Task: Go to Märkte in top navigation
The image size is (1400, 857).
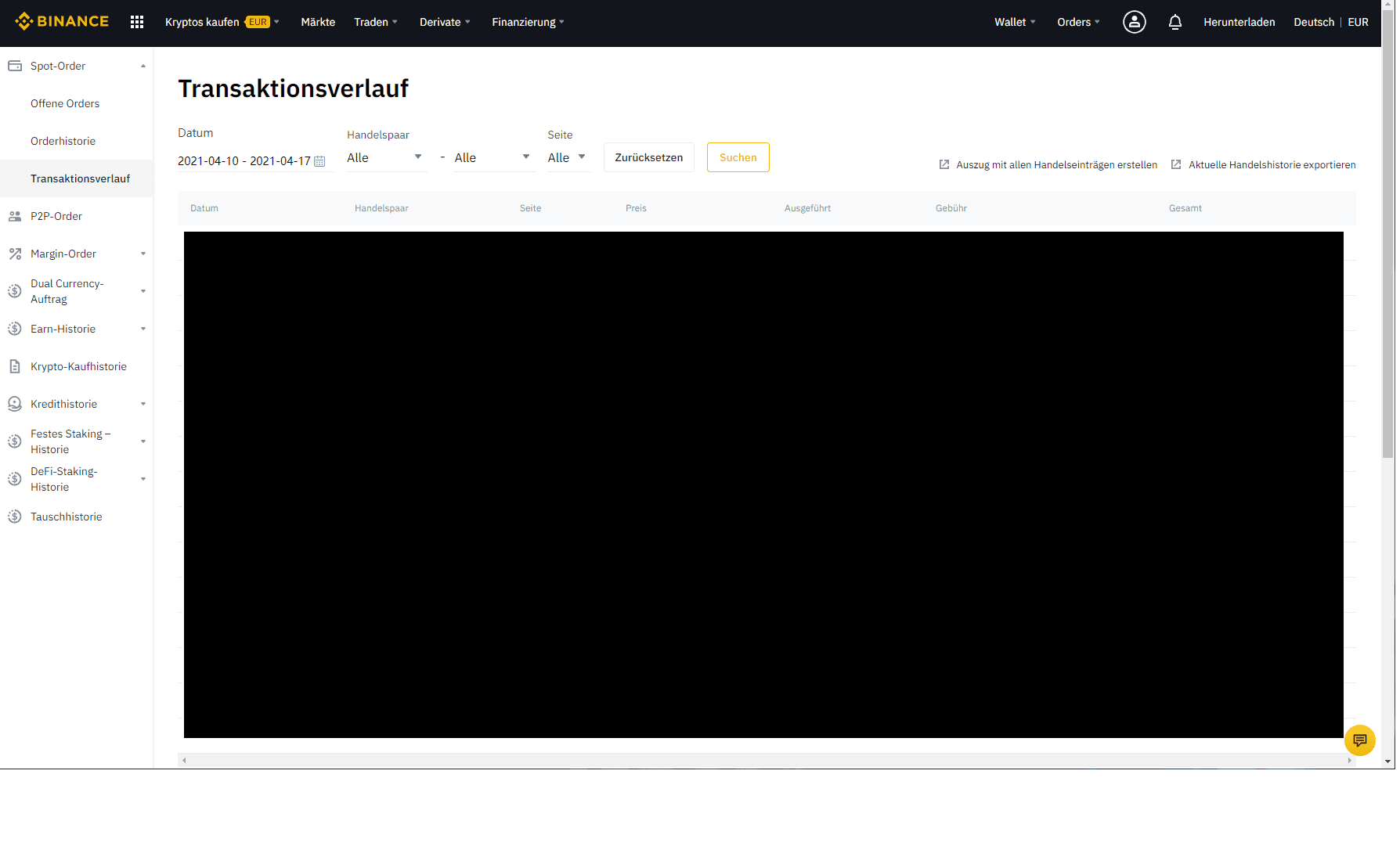Action: point(318,22)
